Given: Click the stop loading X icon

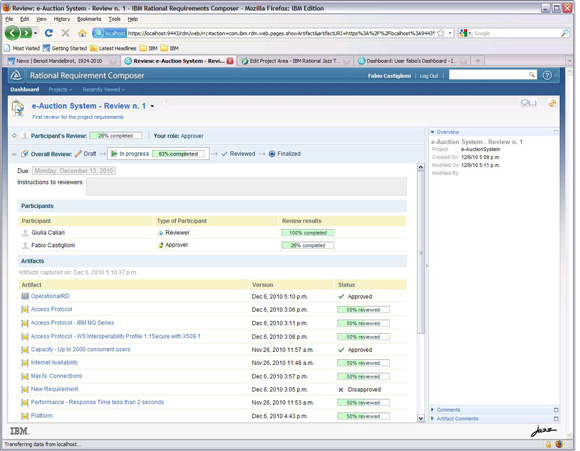Looking at the screenshot, I should coord(65,33).
